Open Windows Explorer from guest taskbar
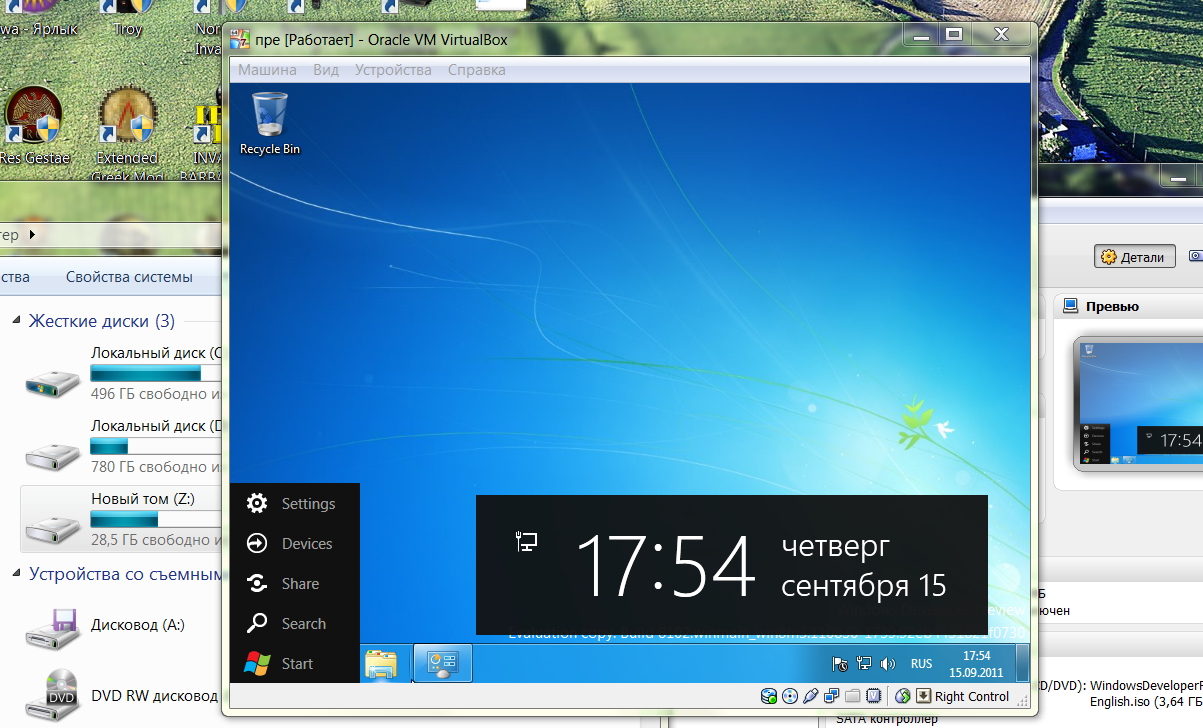The height and width of the screenshot is (728, 1203). point(381,664)
